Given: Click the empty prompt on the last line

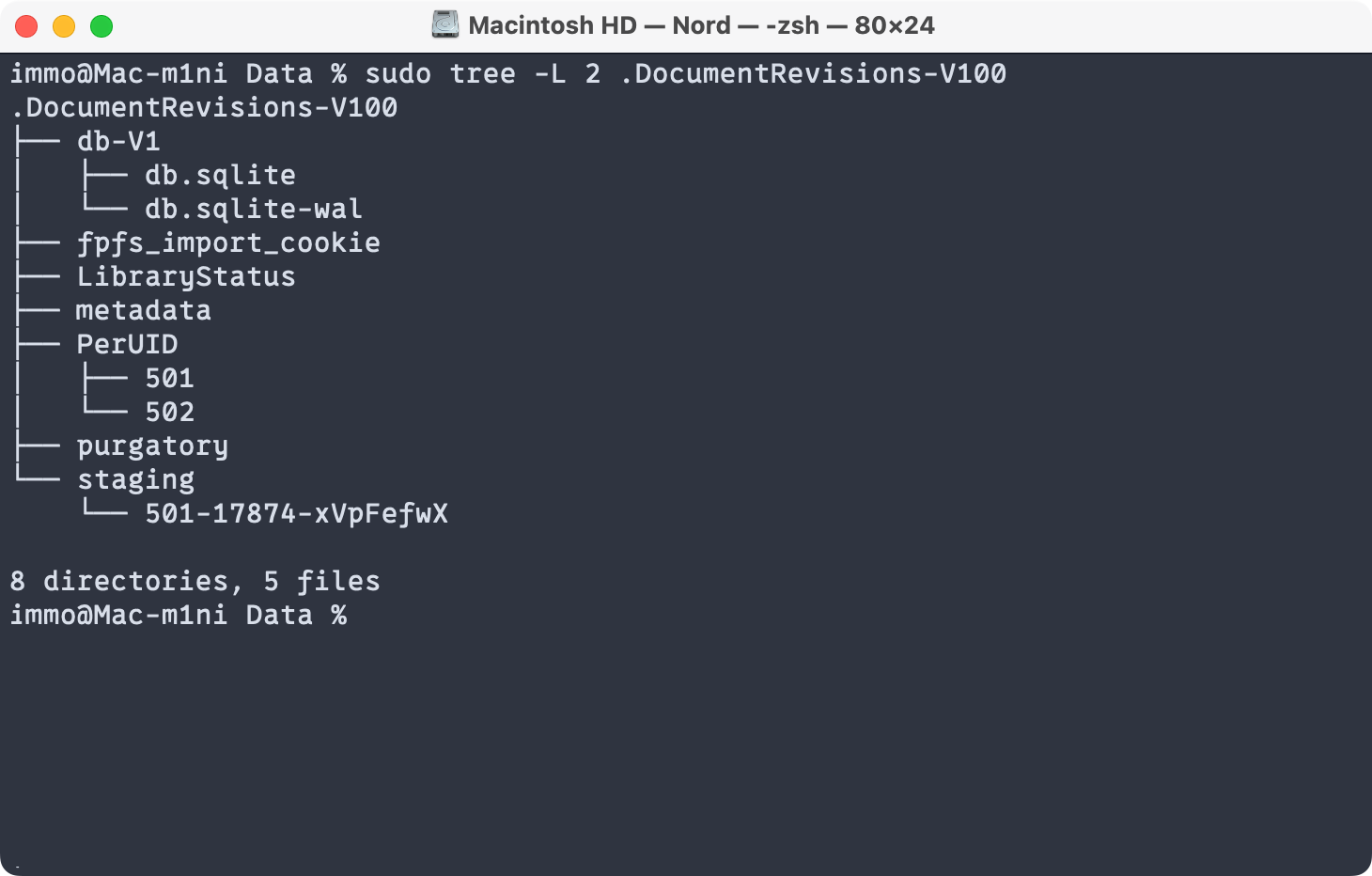Looking at the screenshot, I should click(179, 615).
